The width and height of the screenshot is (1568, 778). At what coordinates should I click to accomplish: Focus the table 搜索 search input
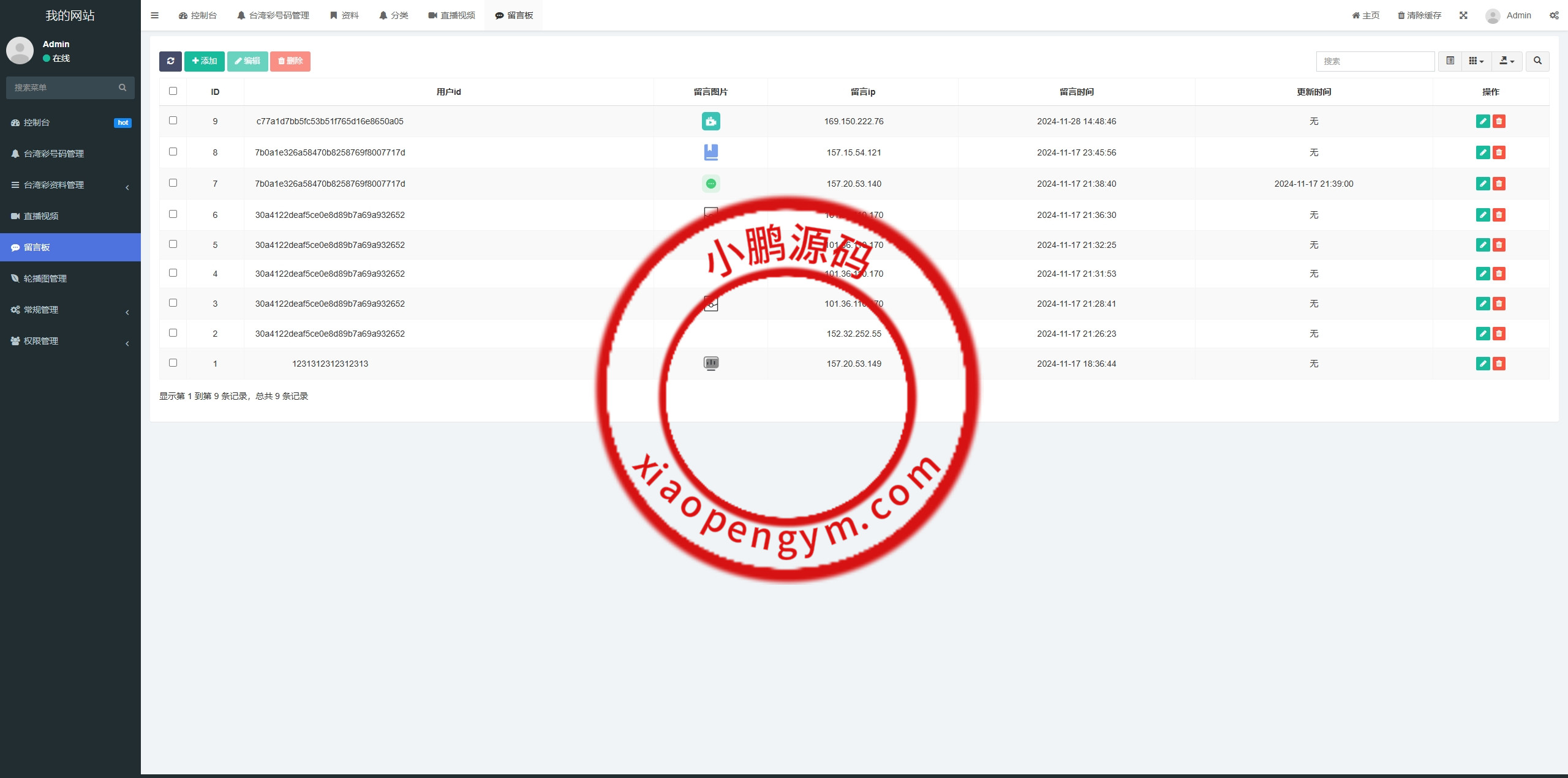[x=1374, y=61]
